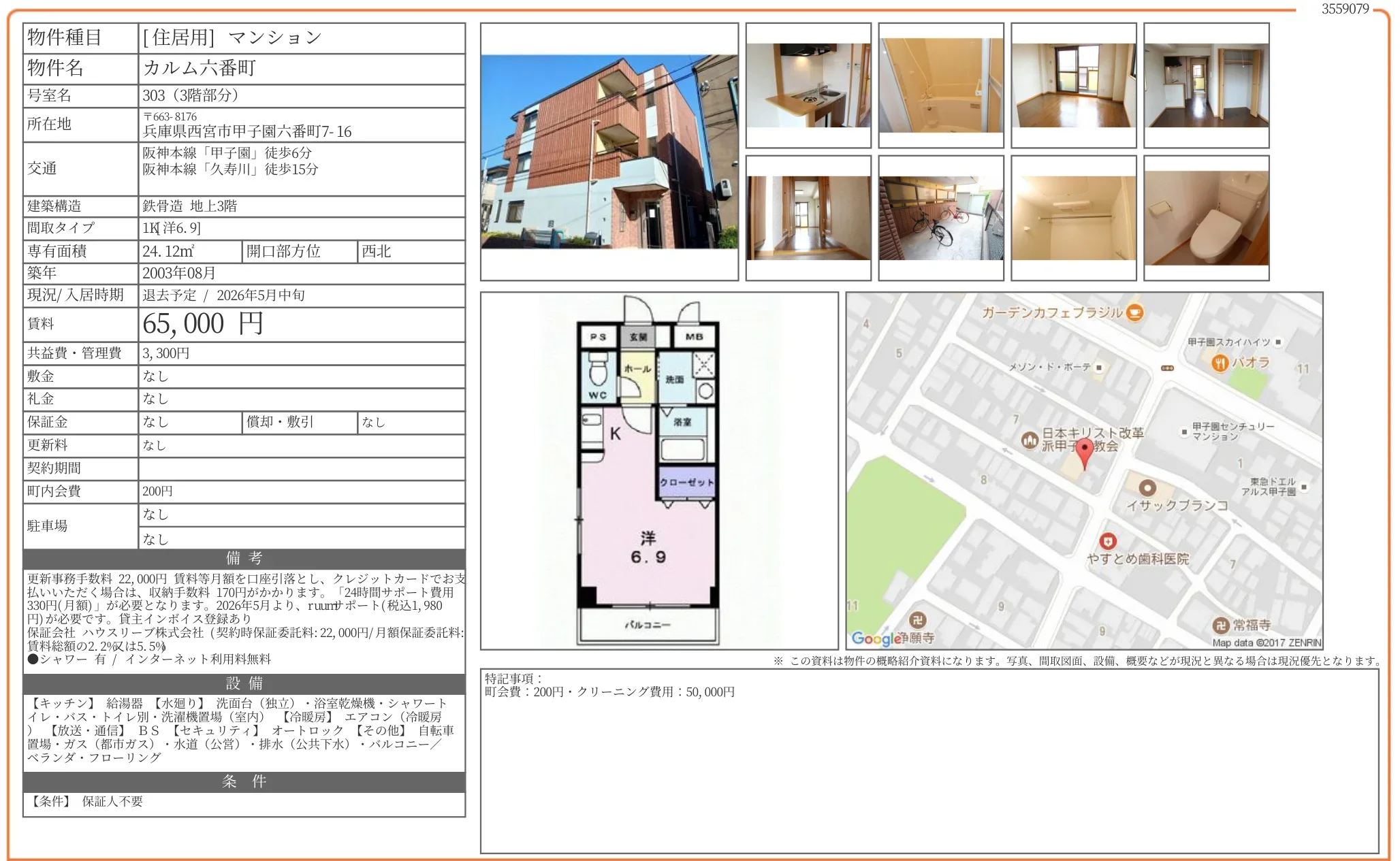Click the 日本キリスト改革派 church marker icon
This screenshot has width=1400, height=861.
click(x=1030, y=440)
